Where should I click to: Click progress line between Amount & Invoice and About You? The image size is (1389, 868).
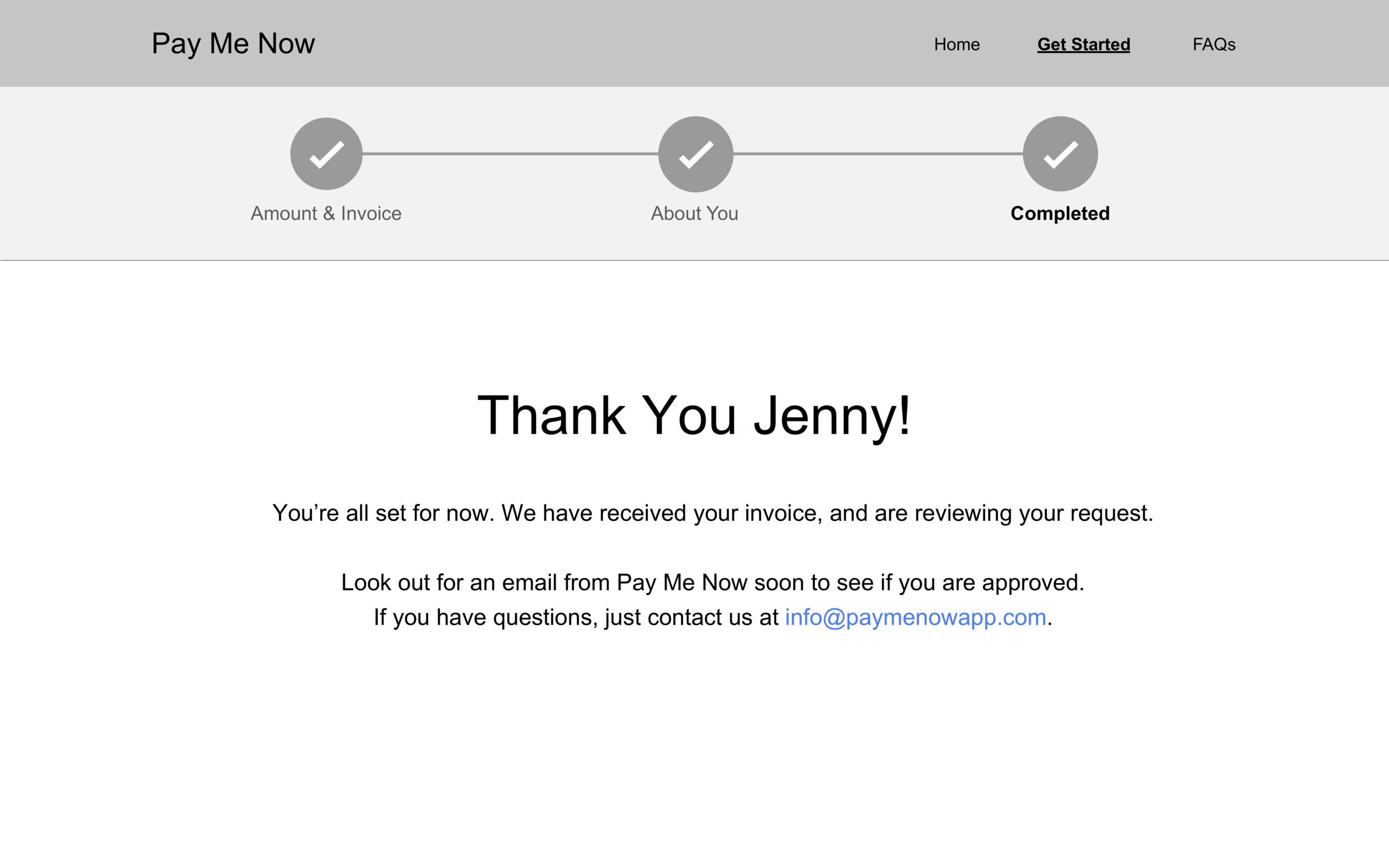(510, 154)
